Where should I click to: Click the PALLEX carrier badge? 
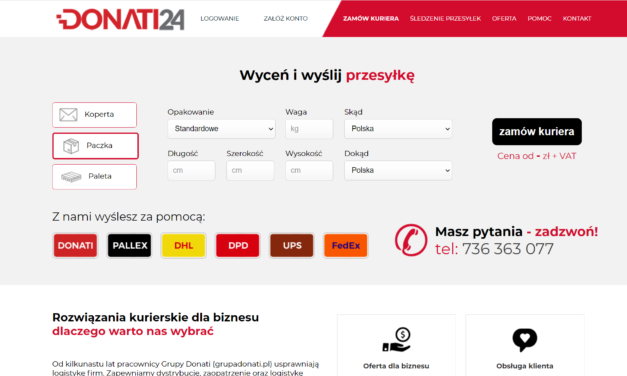coord(130,246)
